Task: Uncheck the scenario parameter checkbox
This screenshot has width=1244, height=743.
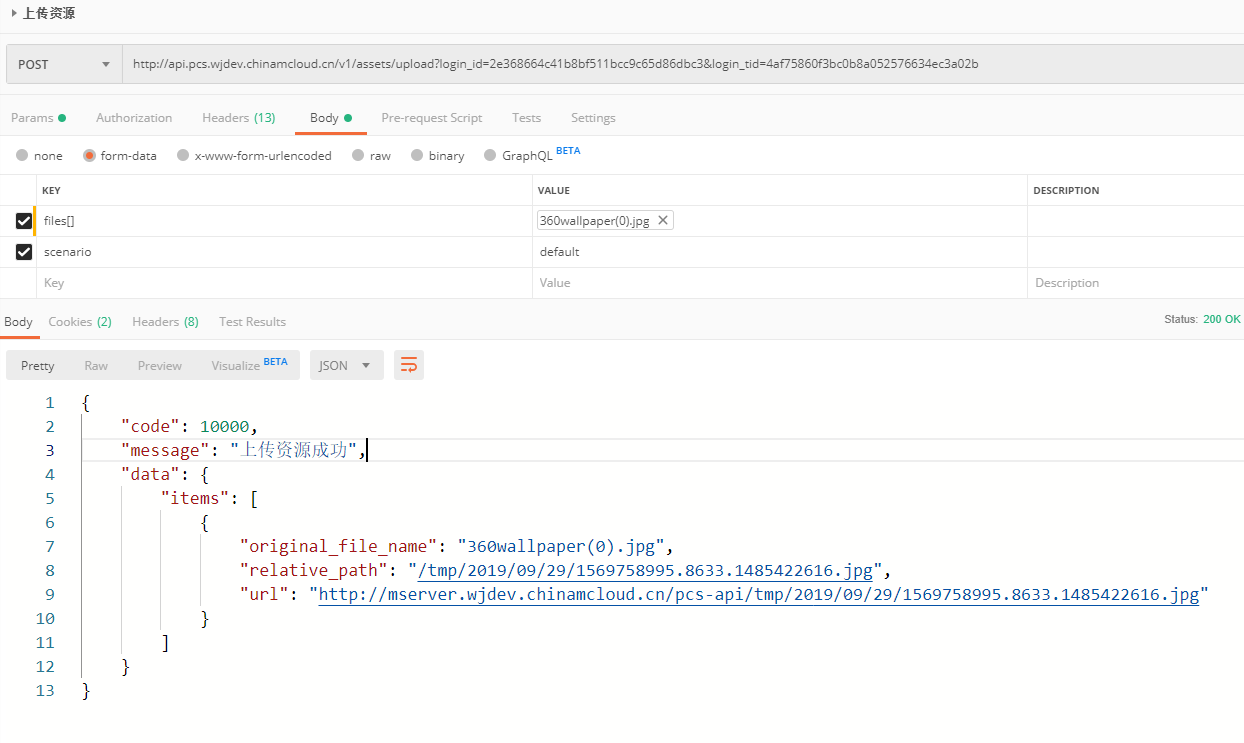Action: 24,252
